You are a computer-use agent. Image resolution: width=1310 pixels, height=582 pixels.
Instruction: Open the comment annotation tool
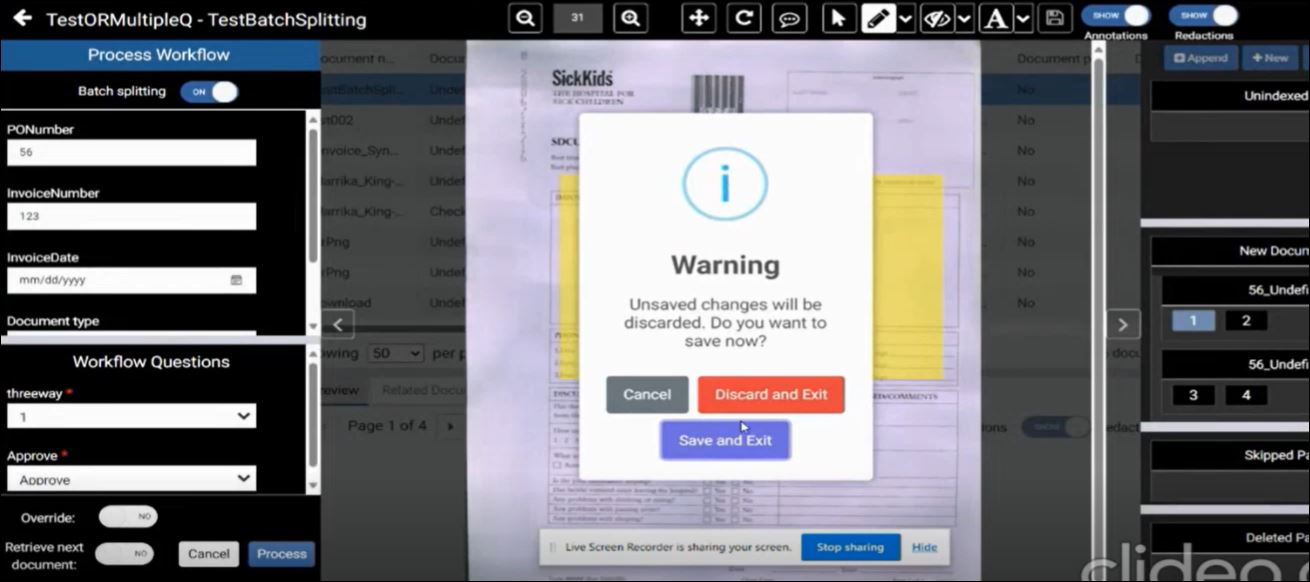pos(789,18)
